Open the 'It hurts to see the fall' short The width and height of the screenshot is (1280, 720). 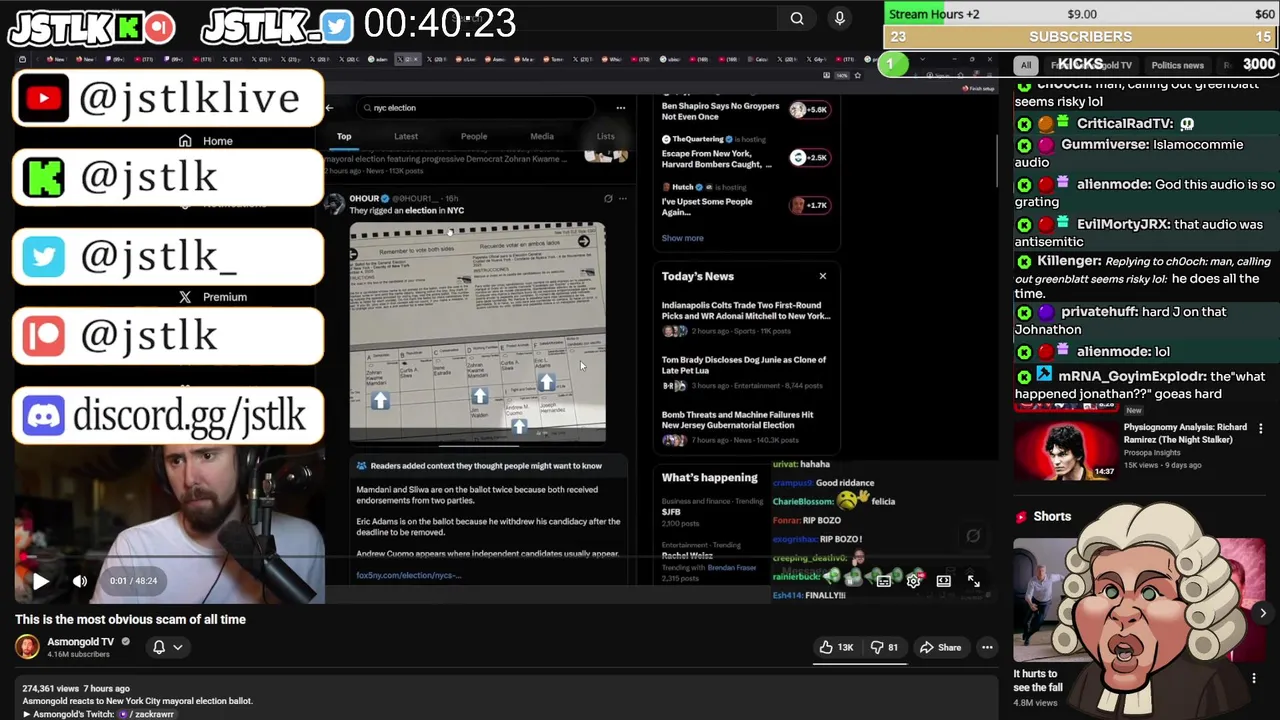pyautogui.click(x=1038, y=680)
